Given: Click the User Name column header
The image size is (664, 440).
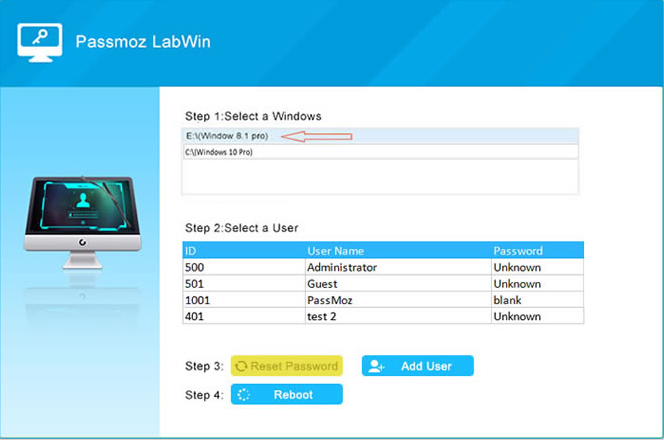Looking at the screenshot, I should point(398,251).
